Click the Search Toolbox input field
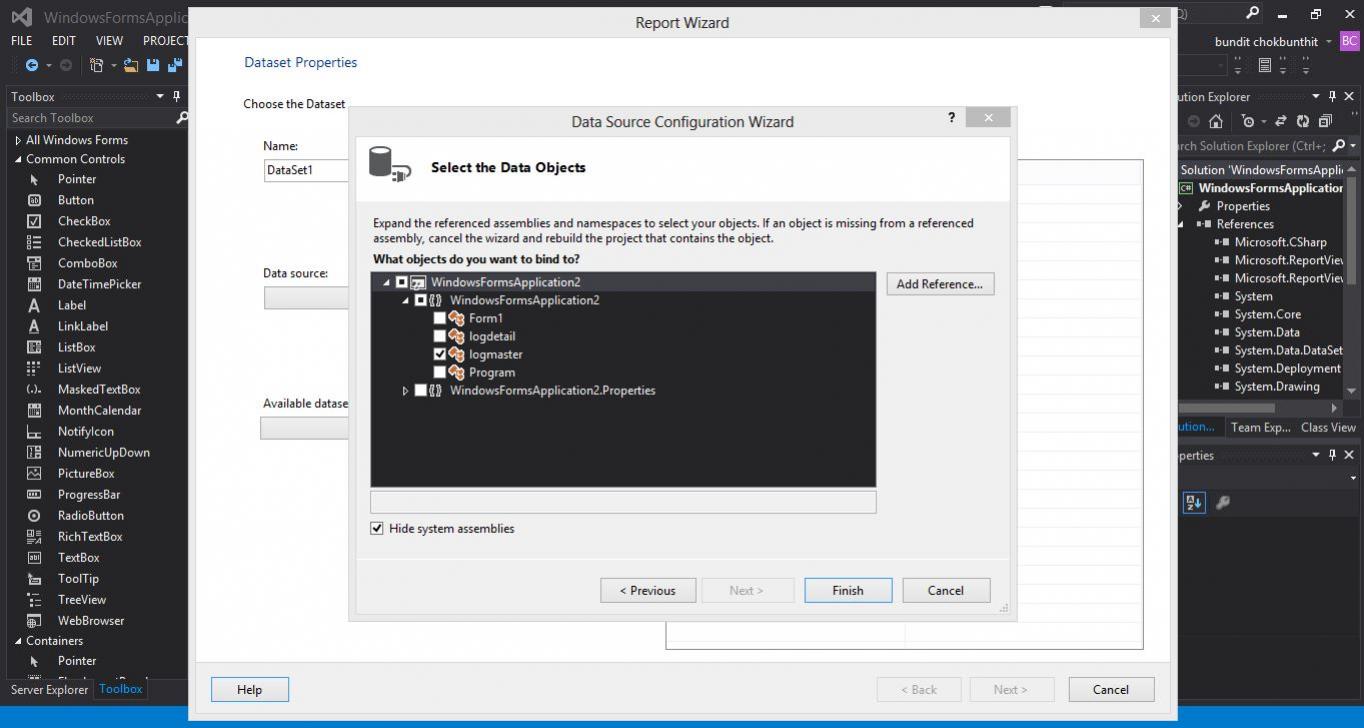Viewport: 1364px width, 728px height. 91,118
